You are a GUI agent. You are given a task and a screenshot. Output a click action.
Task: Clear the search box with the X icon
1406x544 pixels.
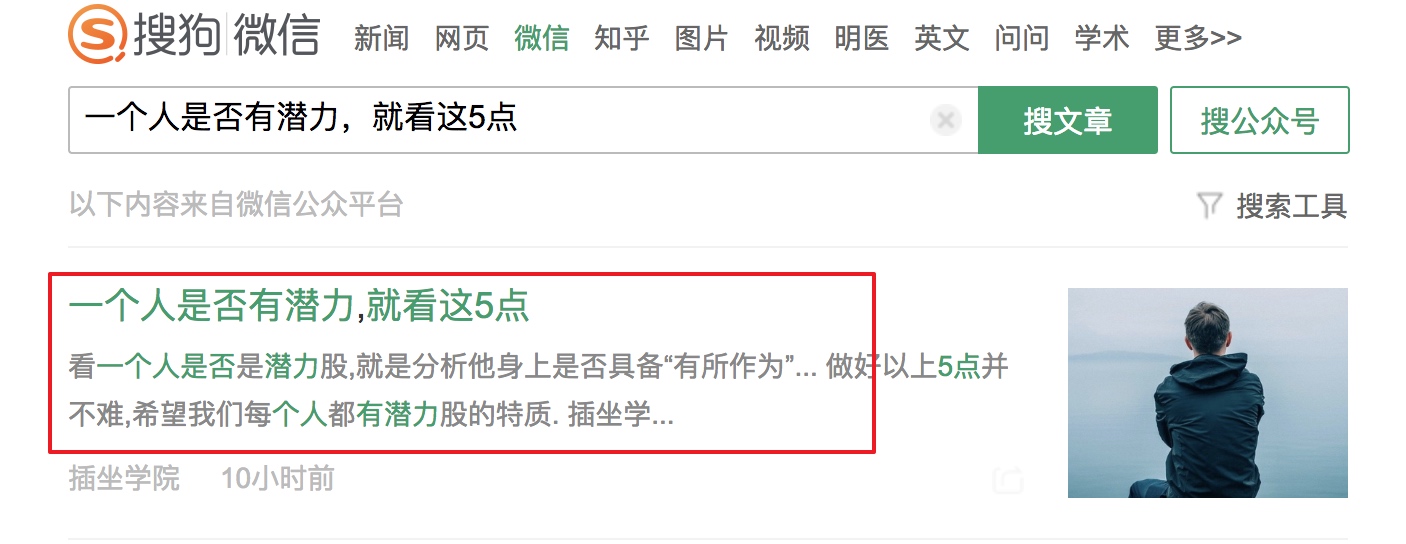click(x=945, y=121)
